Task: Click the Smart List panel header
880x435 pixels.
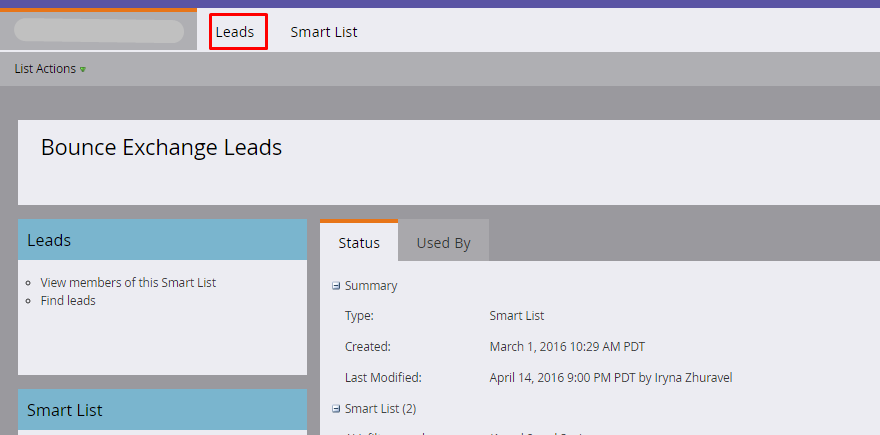Action: click(x=163, y=410)
